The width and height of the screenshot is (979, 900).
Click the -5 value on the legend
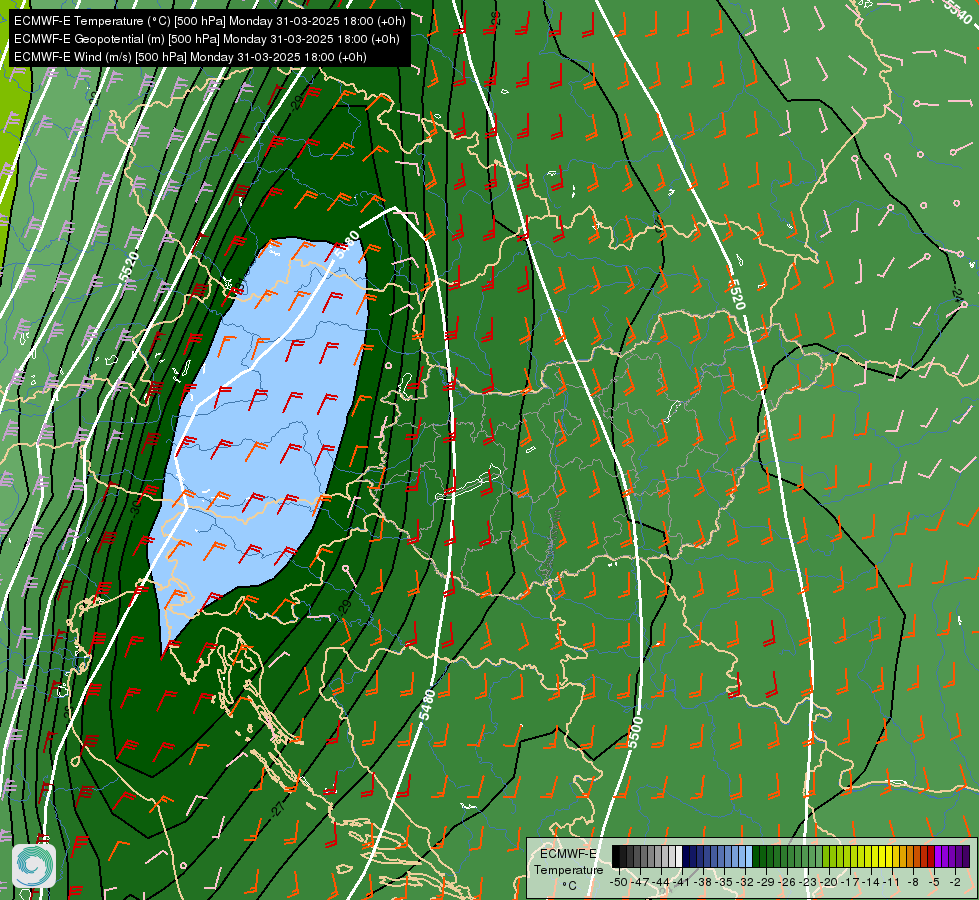[x=934, y=882]
